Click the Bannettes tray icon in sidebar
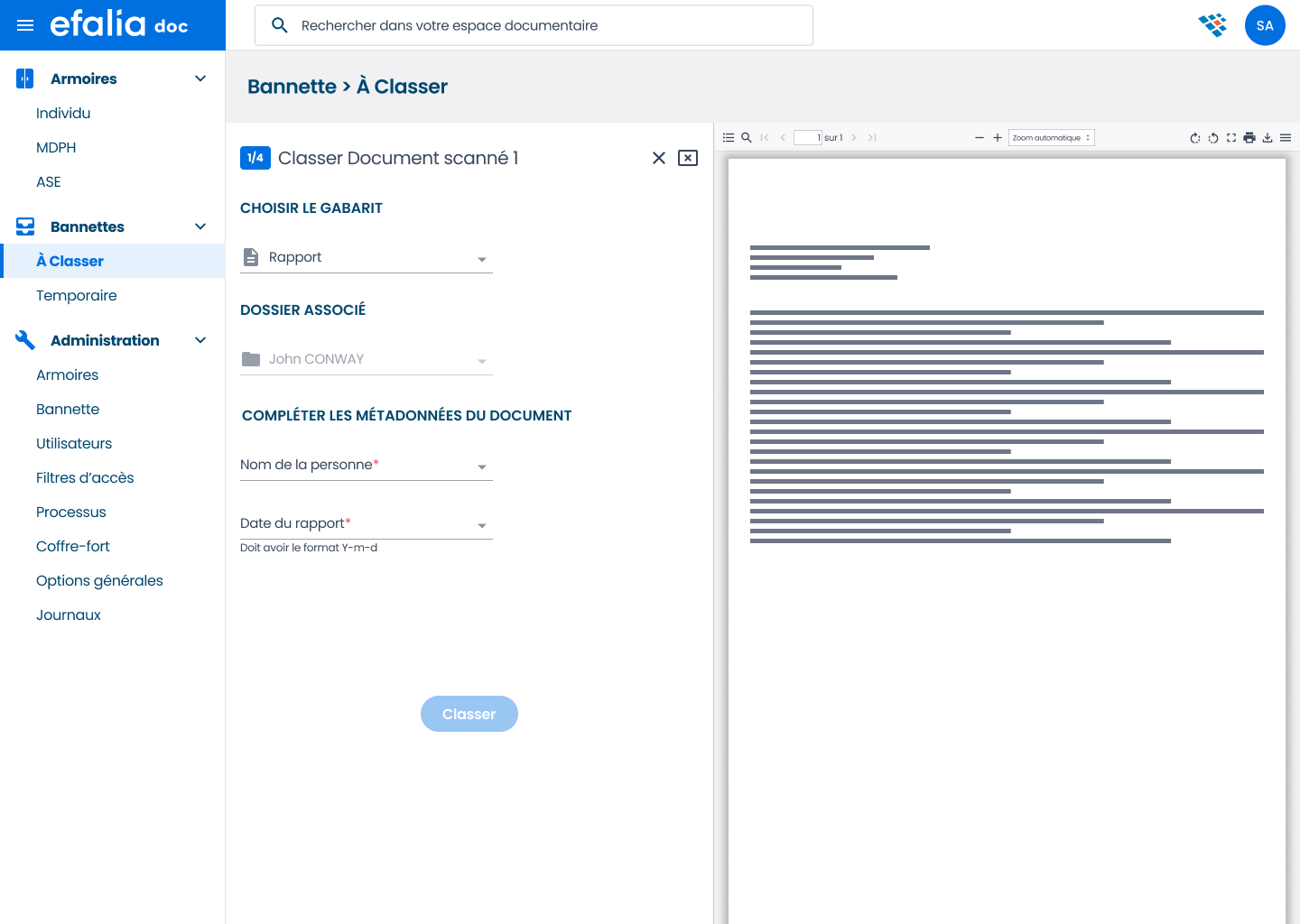 tap(25, 226)
